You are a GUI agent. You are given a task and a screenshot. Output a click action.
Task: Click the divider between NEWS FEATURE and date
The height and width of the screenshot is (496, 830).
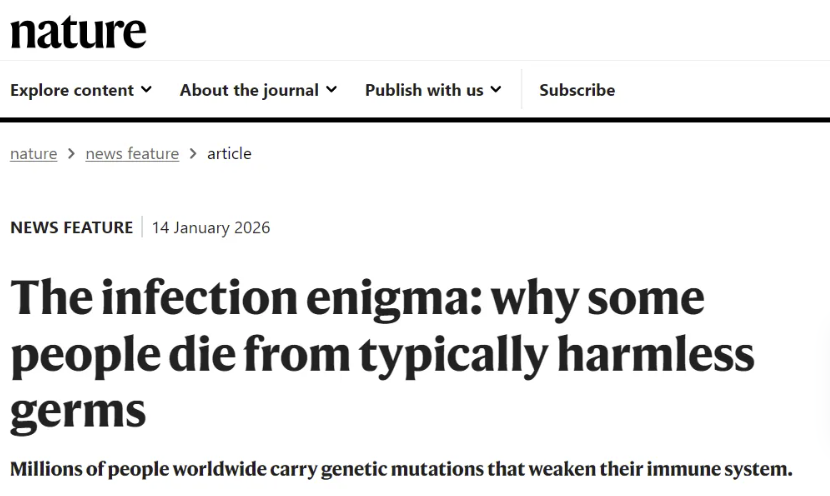[x=142, y=227]
